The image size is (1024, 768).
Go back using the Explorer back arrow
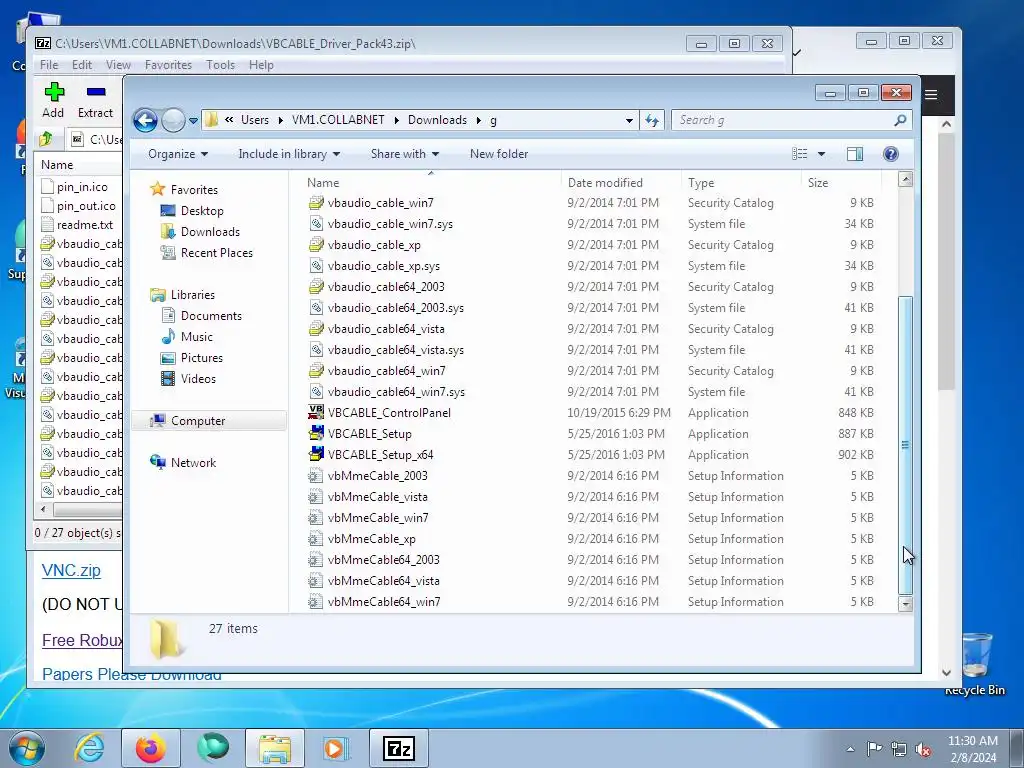click(145, 120)
